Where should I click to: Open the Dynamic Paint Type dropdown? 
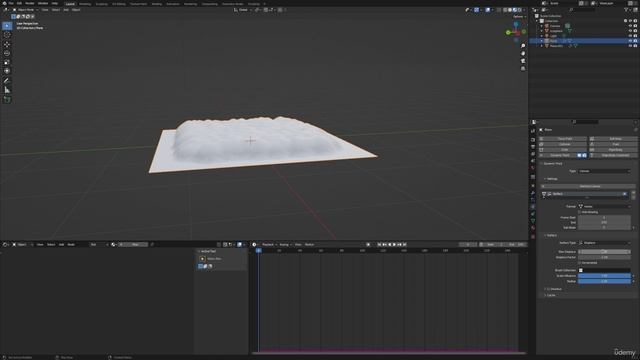604,171
